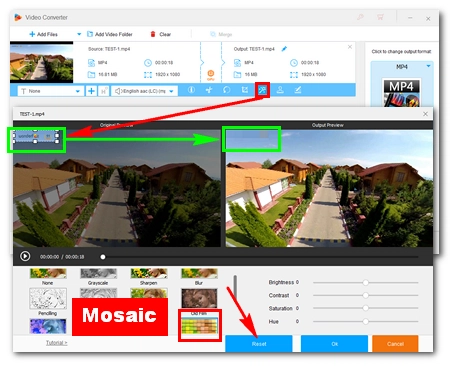
Task: Select the Mosaic effect thumbnail
Action: 199,326
